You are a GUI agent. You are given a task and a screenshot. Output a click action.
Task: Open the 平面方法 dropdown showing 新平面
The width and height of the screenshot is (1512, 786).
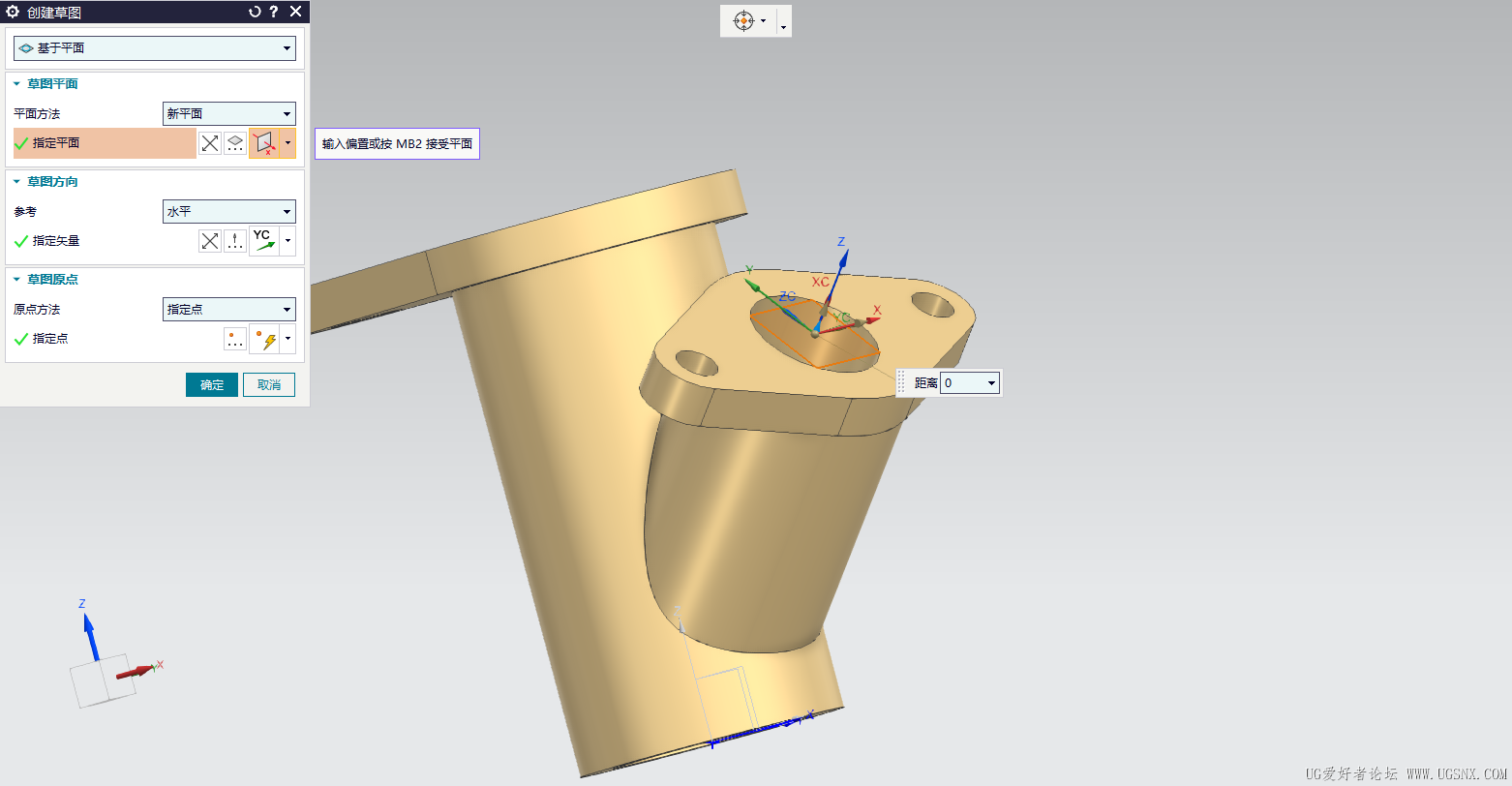point(288,113)
